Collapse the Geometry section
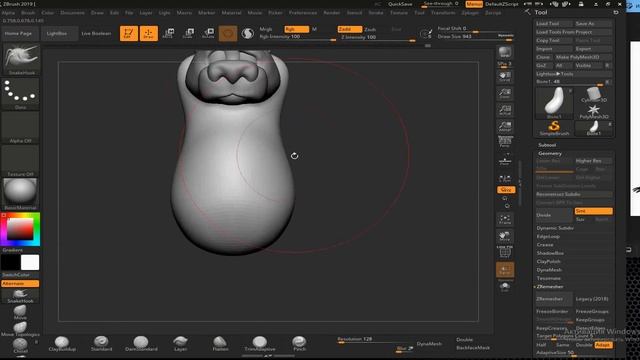640x360 pixels. [x=550, y=153]
